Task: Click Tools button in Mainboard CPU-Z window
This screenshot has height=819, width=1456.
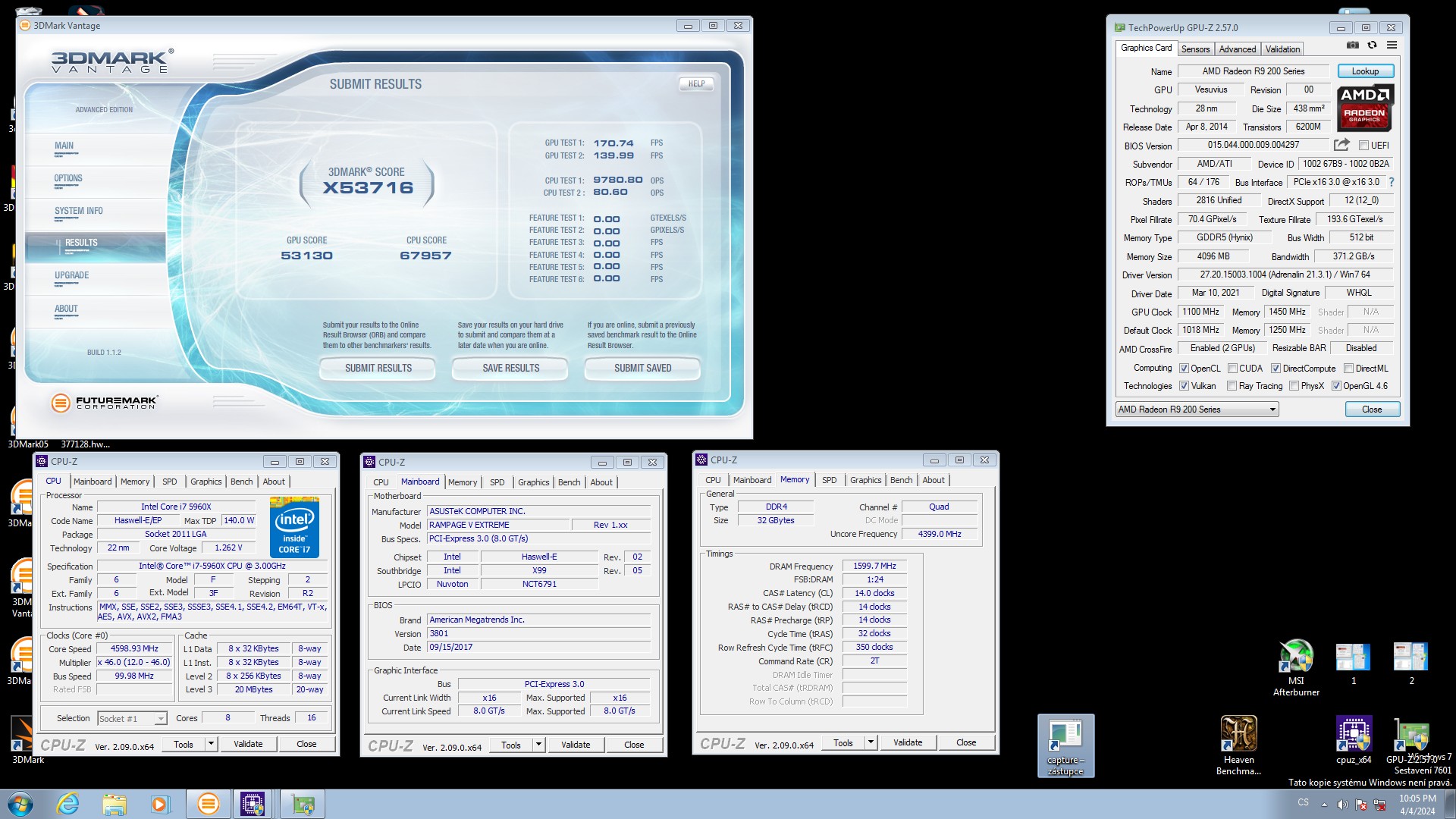Action: tap(510, 745)
